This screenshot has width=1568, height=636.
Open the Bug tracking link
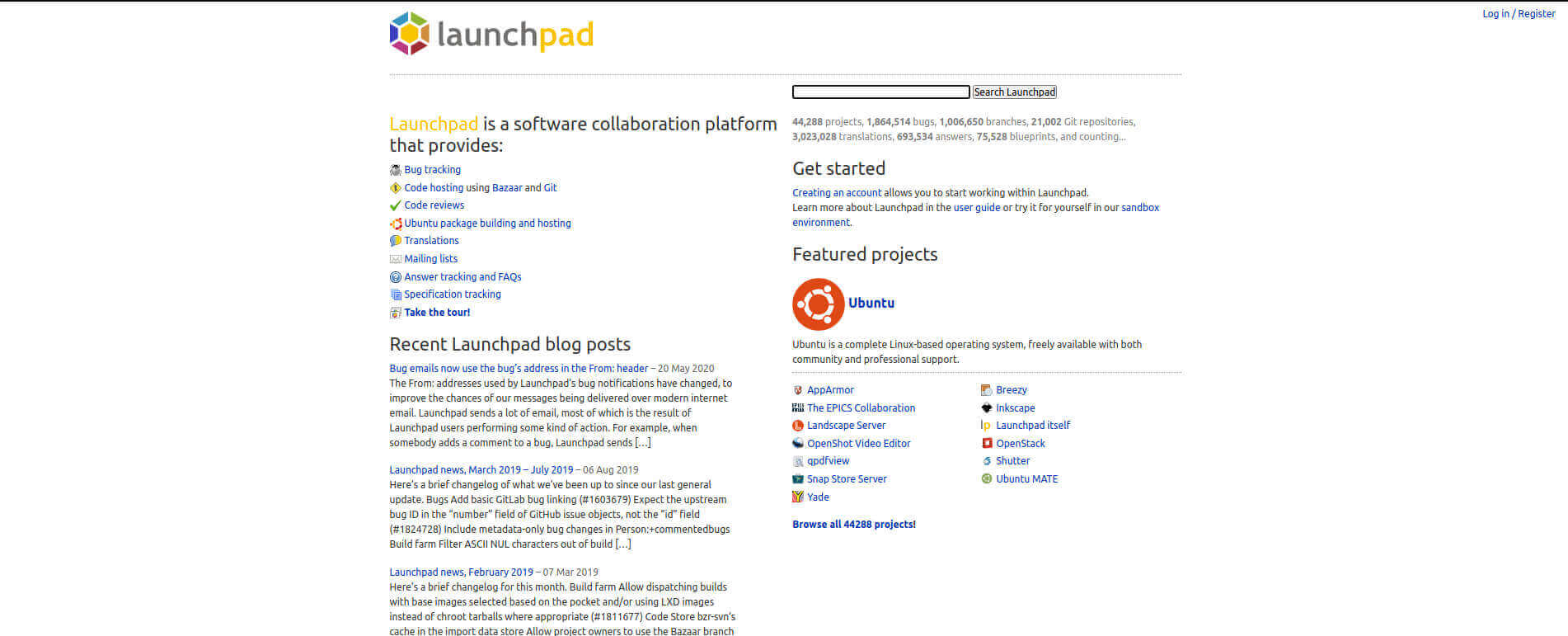[x=432, y=170]
